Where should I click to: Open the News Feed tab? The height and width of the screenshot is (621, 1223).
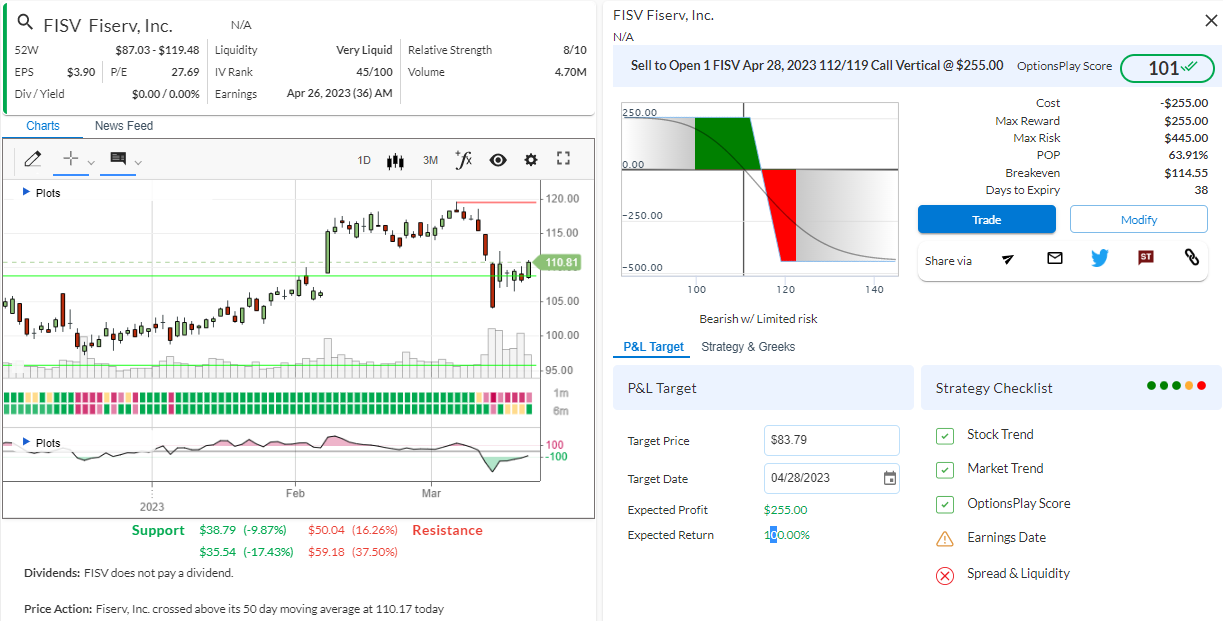point(124,126)
